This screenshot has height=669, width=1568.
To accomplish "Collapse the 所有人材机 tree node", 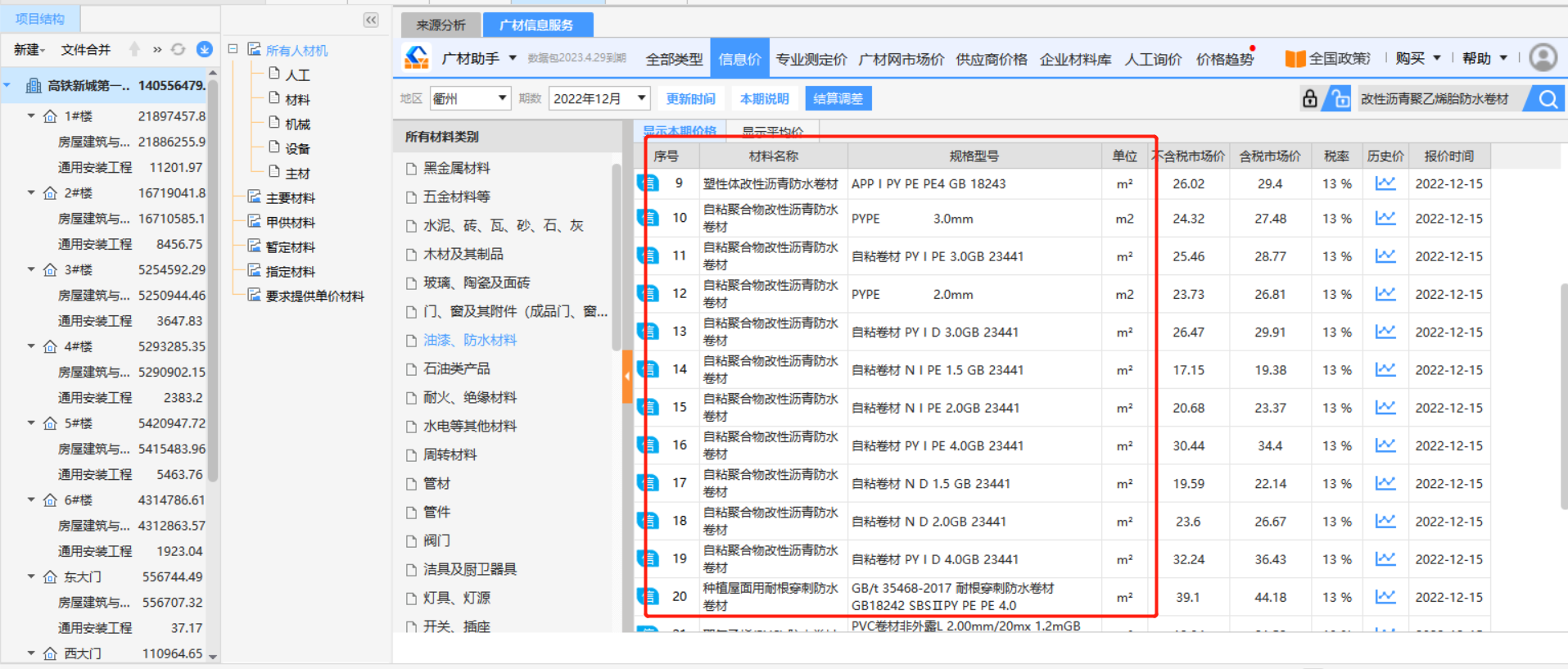I will (x=233, y=49).
